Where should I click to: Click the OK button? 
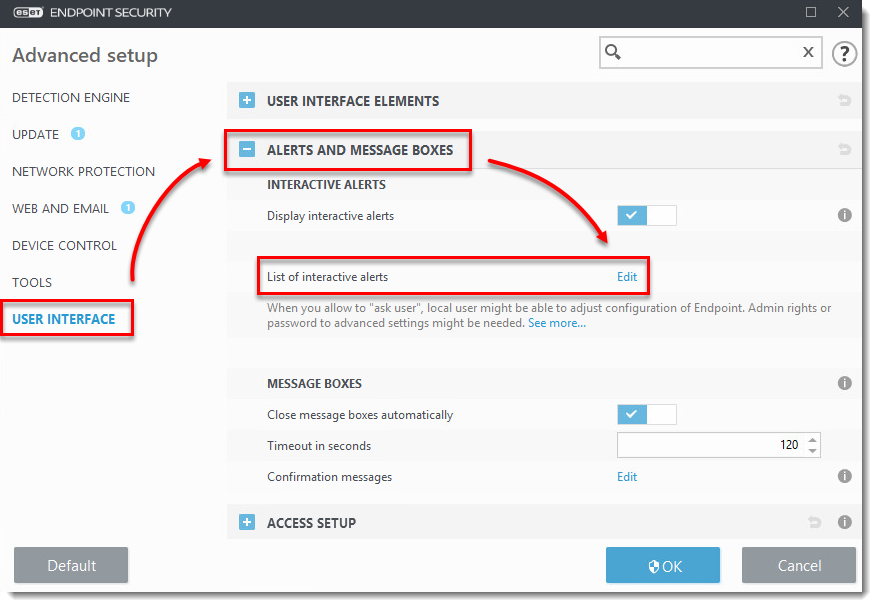click(x=662, y=566)
